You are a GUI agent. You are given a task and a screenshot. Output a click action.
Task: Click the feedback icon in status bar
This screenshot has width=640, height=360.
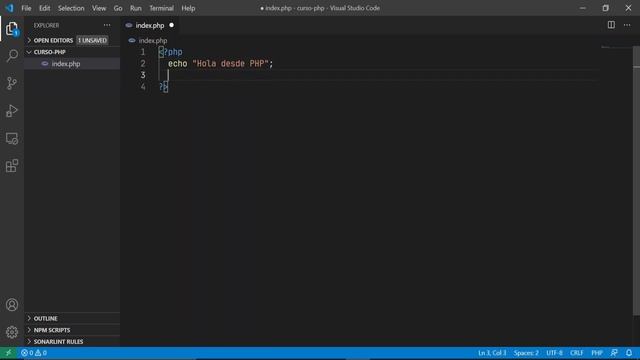[614, 353]
